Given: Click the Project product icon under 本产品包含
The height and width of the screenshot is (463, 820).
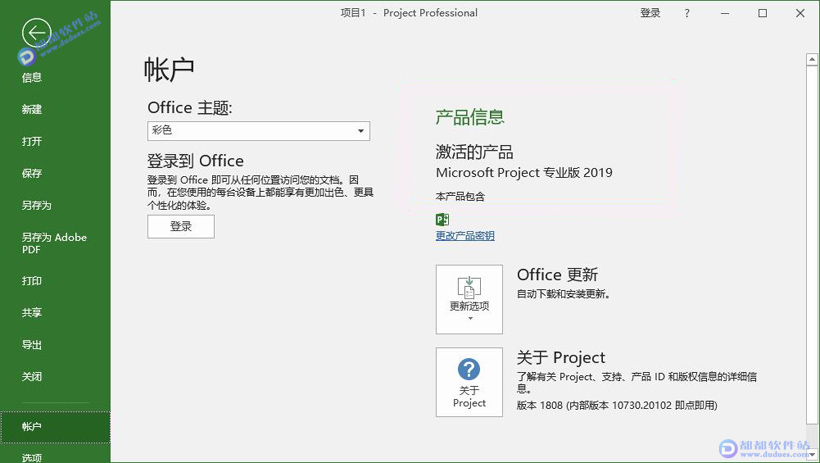Looking at the screenshot, I should coord(442,219).
